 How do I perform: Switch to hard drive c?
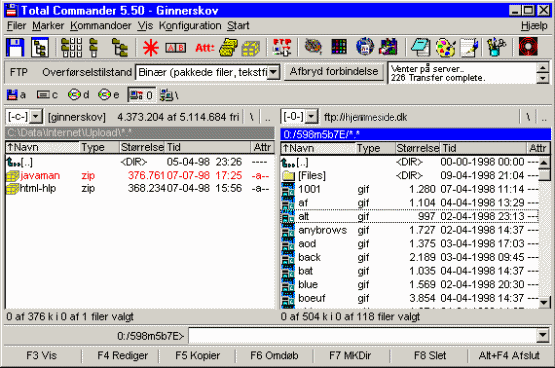pos(47,95)
